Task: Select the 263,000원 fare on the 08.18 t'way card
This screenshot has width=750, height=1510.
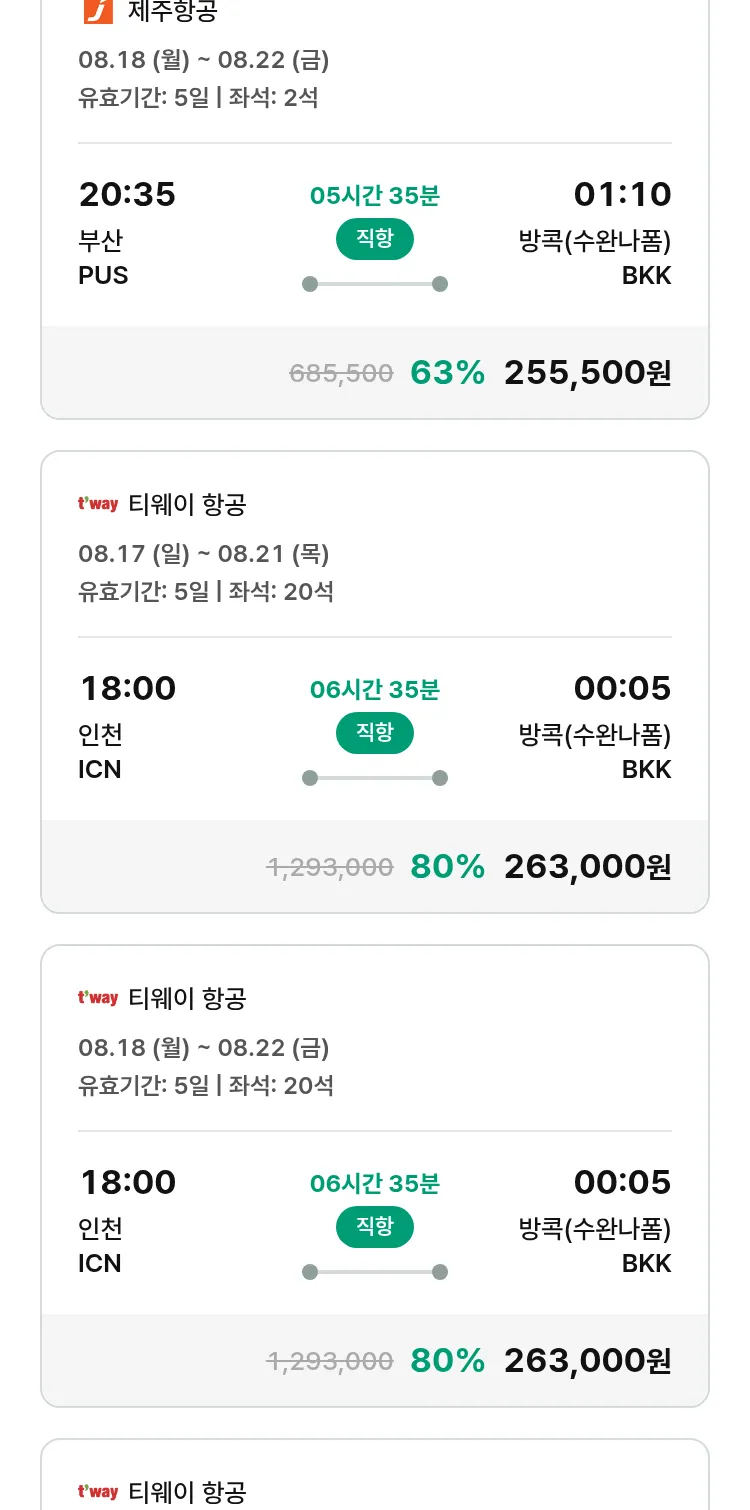Action: [x=587, y=1361]
